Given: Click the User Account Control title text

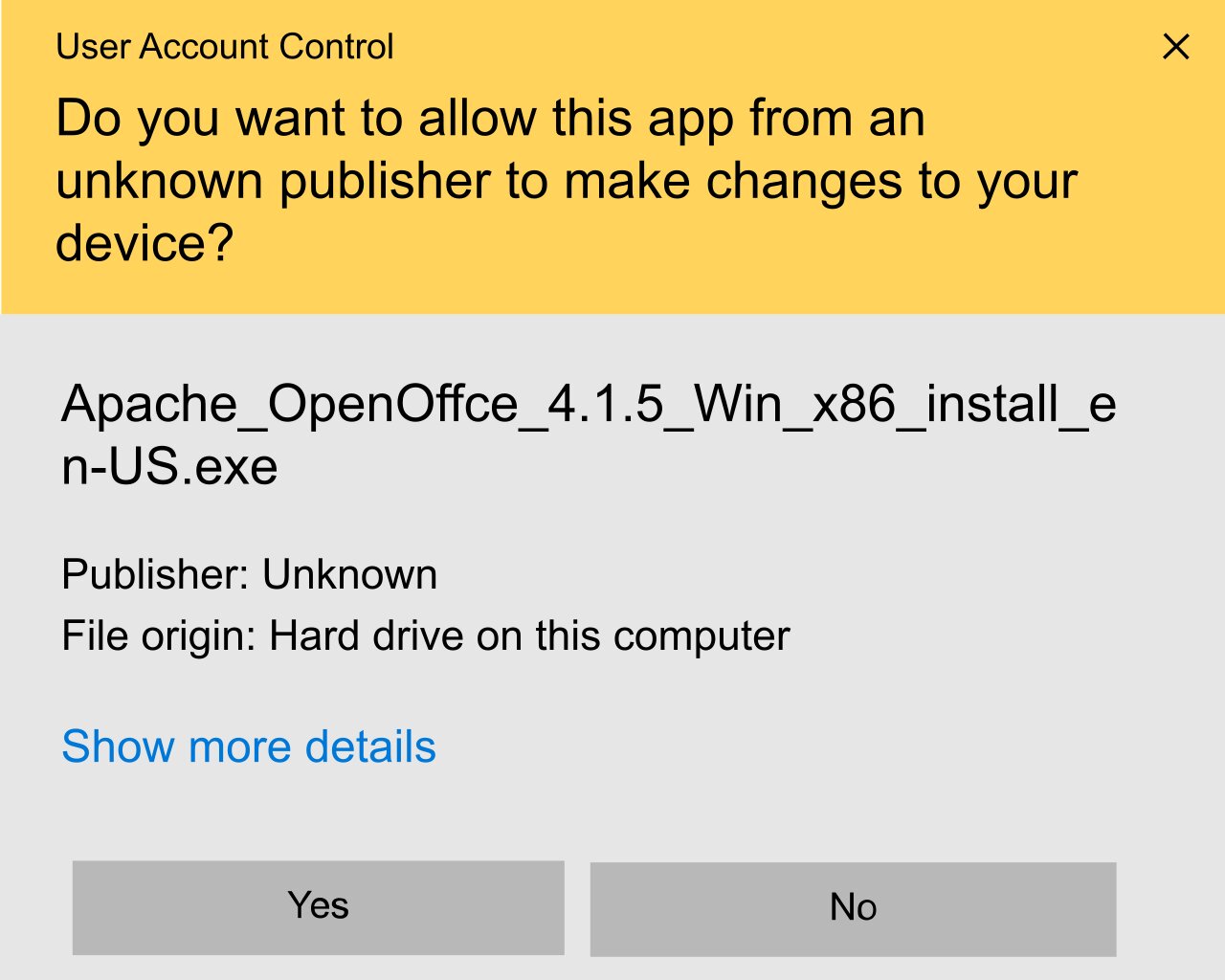Looking at the screenshot, I should point(225,46).
